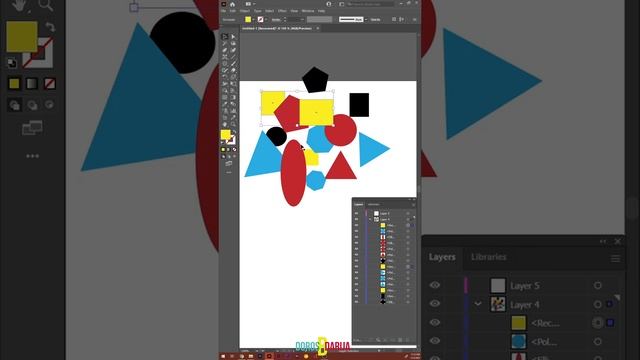
Task: Click the Create New Layer icon in Layers panel
Action: pyautogui.click(x=400, y=340)
